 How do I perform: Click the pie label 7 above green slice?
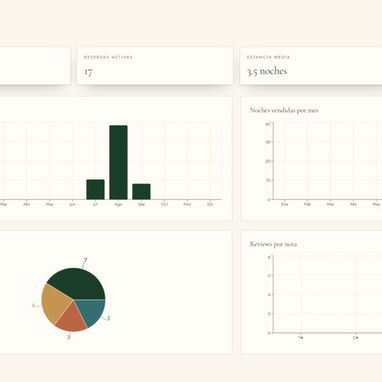tap(85, 261)
